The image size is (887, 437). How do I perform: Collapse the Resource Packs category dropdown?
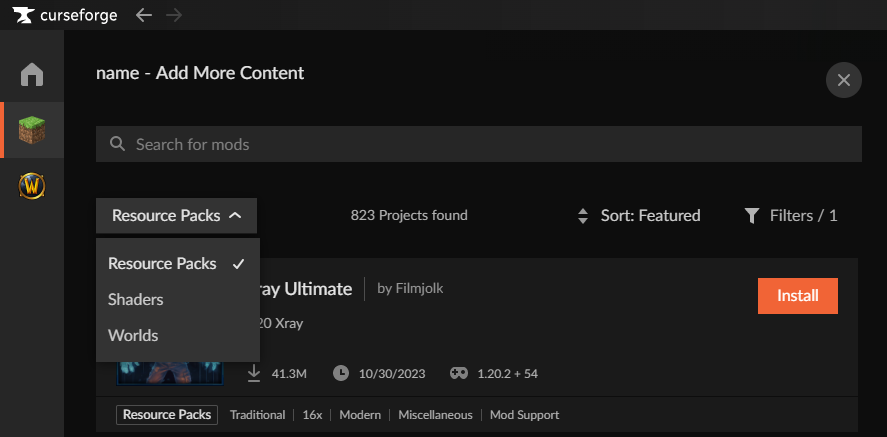(176, 215)
